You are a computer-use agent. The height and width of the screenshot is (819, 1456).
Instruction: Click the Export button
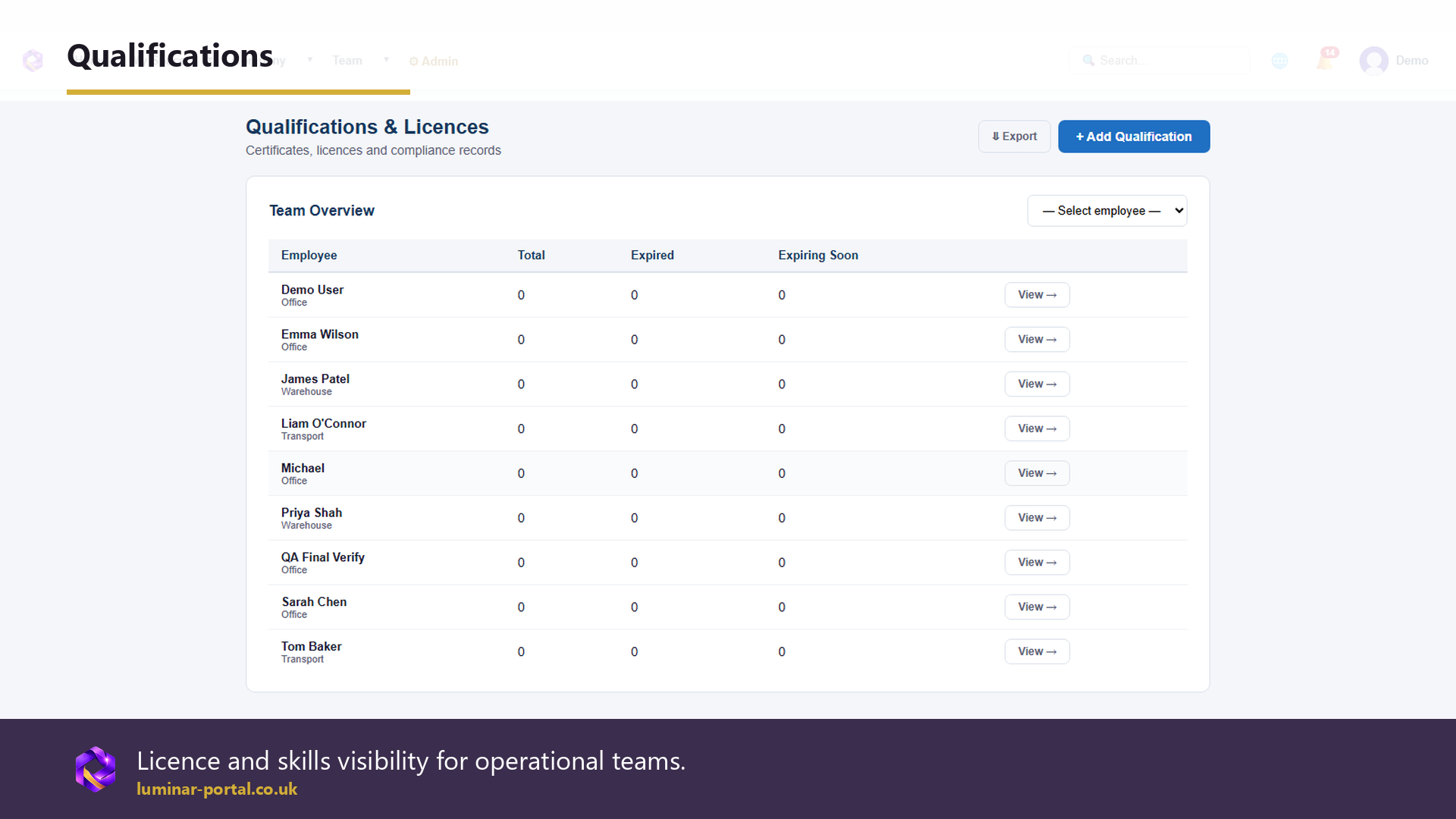[1014, 136]
